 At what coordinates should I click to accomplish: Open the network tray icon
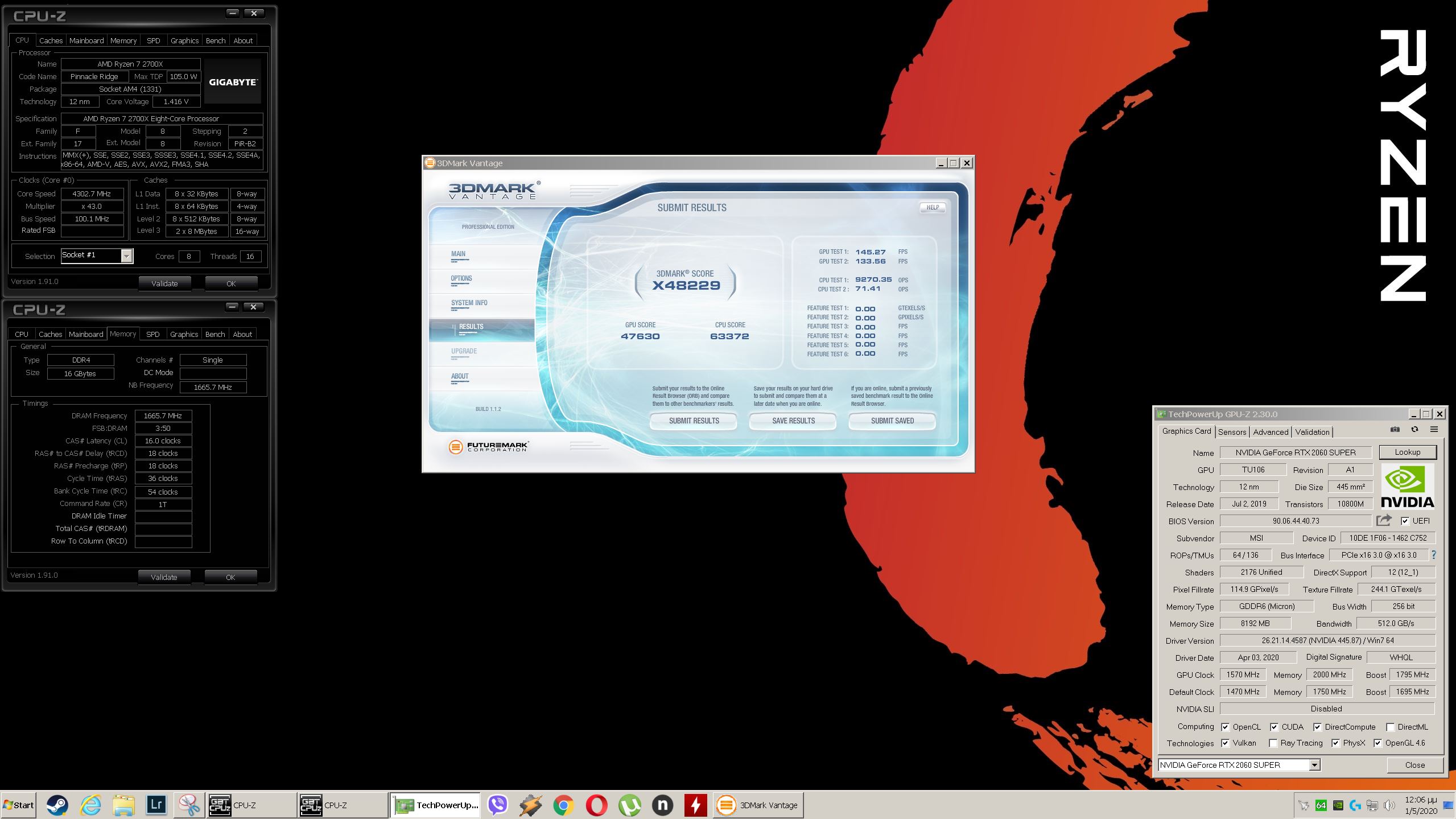coord(1372,805)
